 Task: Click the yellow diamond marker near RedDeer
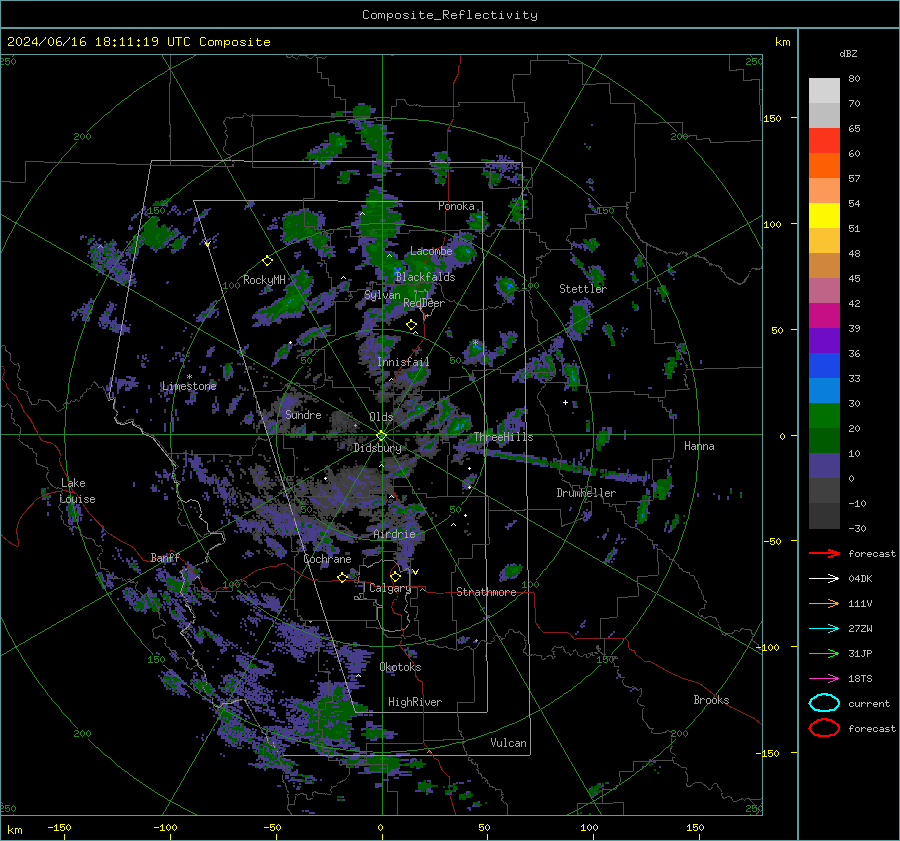411,325
